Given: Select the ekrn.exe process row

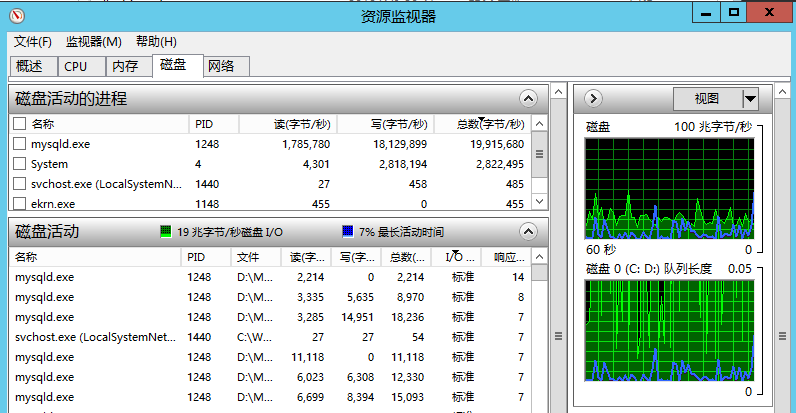Looking at the screenshot, I should coord(100,204).
